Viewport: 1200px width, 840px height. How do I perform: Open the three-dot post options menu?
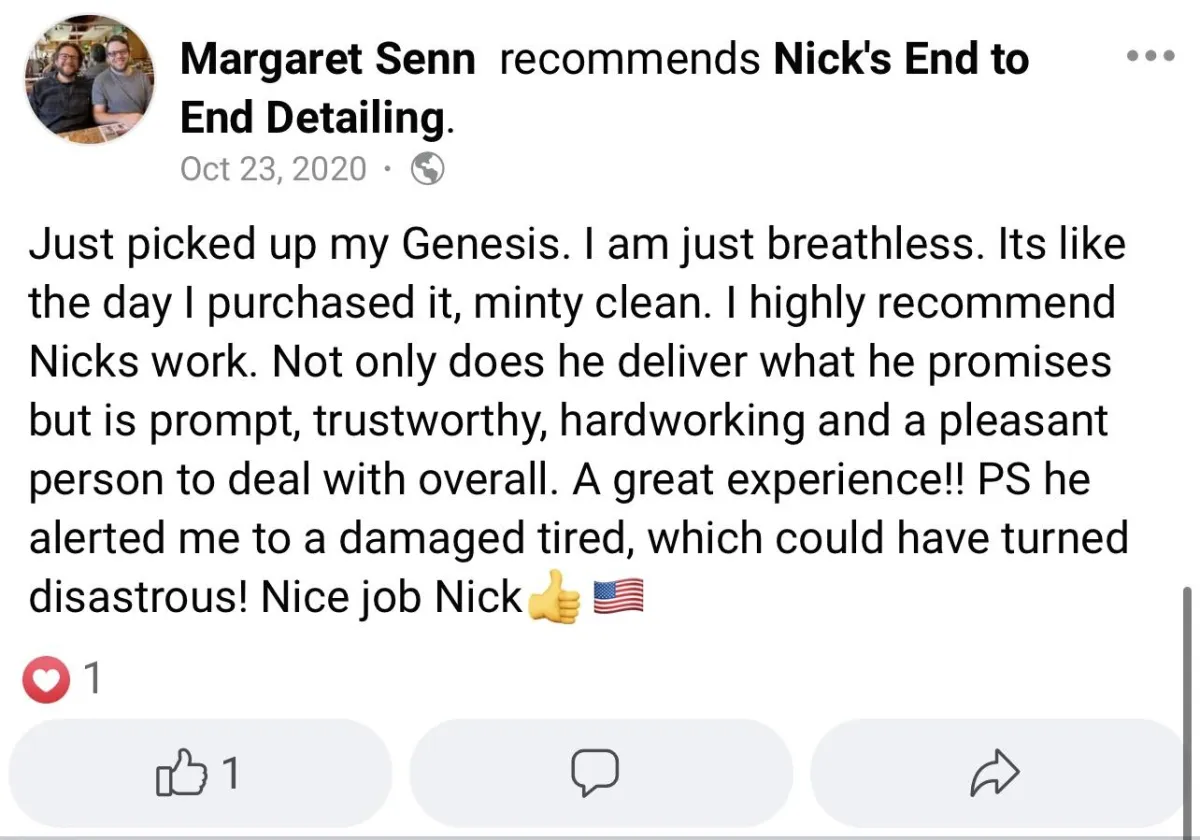pos(1149,56)
